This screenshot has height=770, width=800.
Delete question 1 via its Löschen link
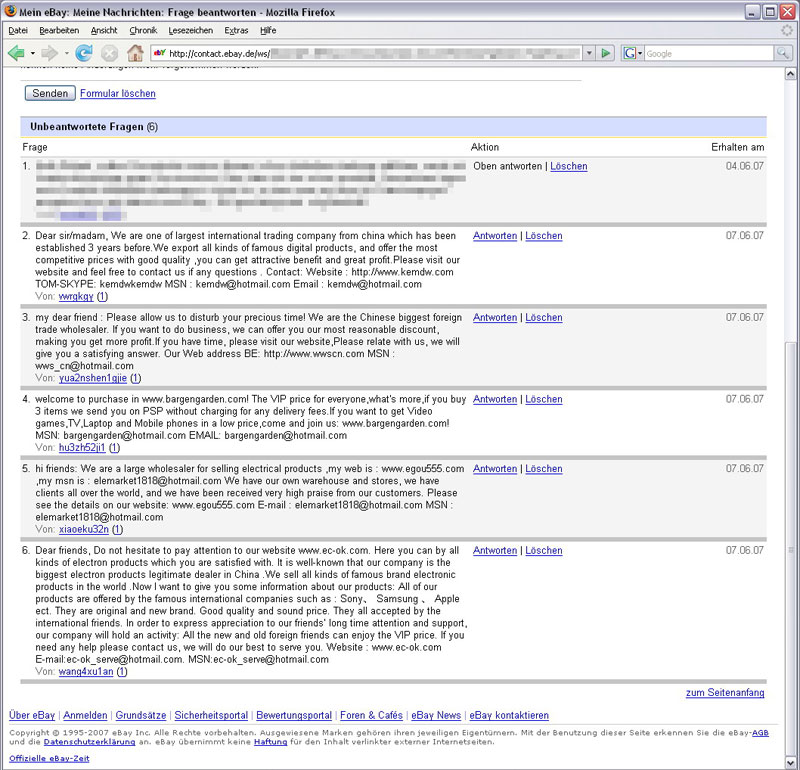point(568,166)
